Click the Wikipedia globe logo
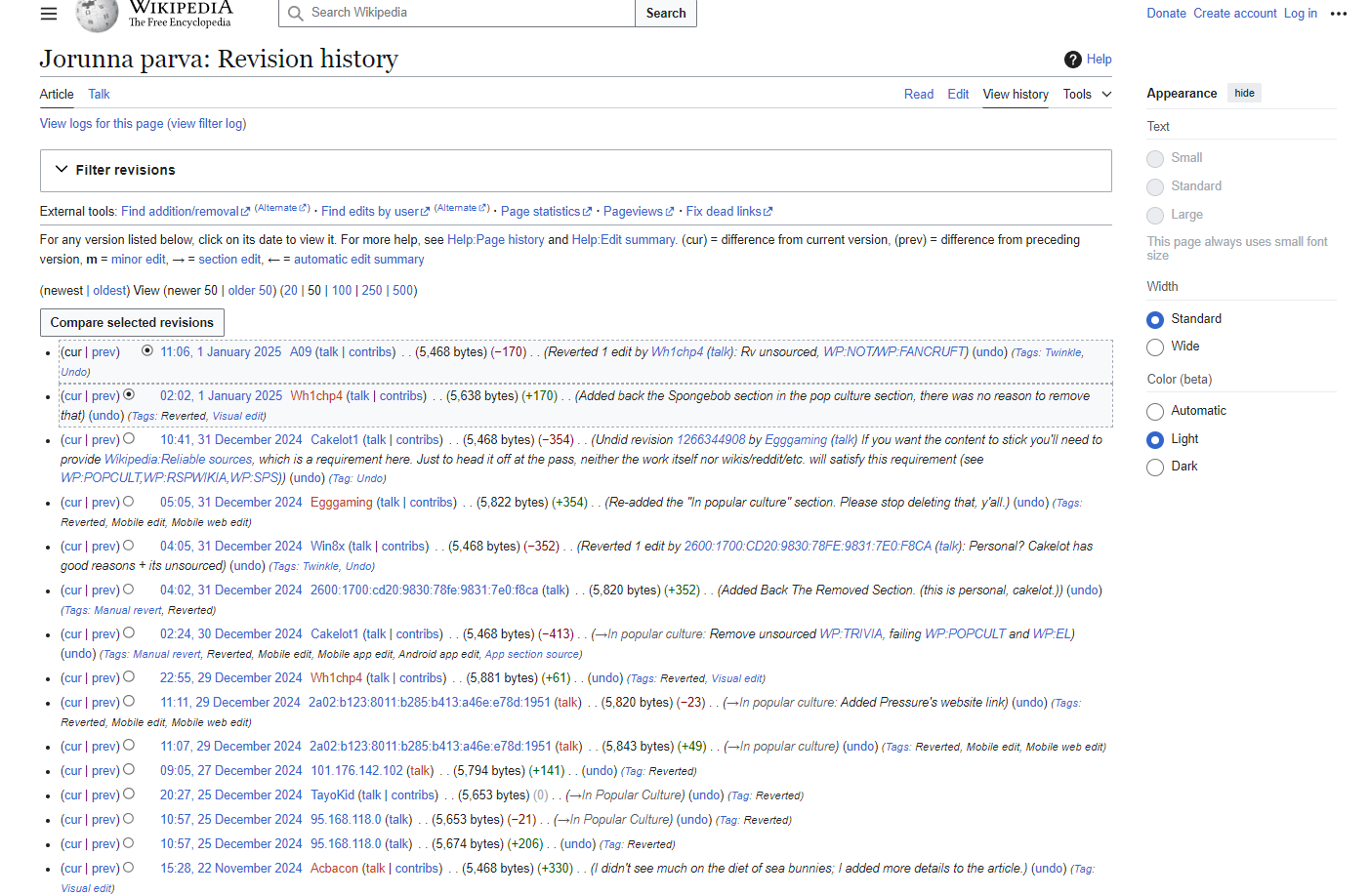The image size is (1370, 896). 97,14
